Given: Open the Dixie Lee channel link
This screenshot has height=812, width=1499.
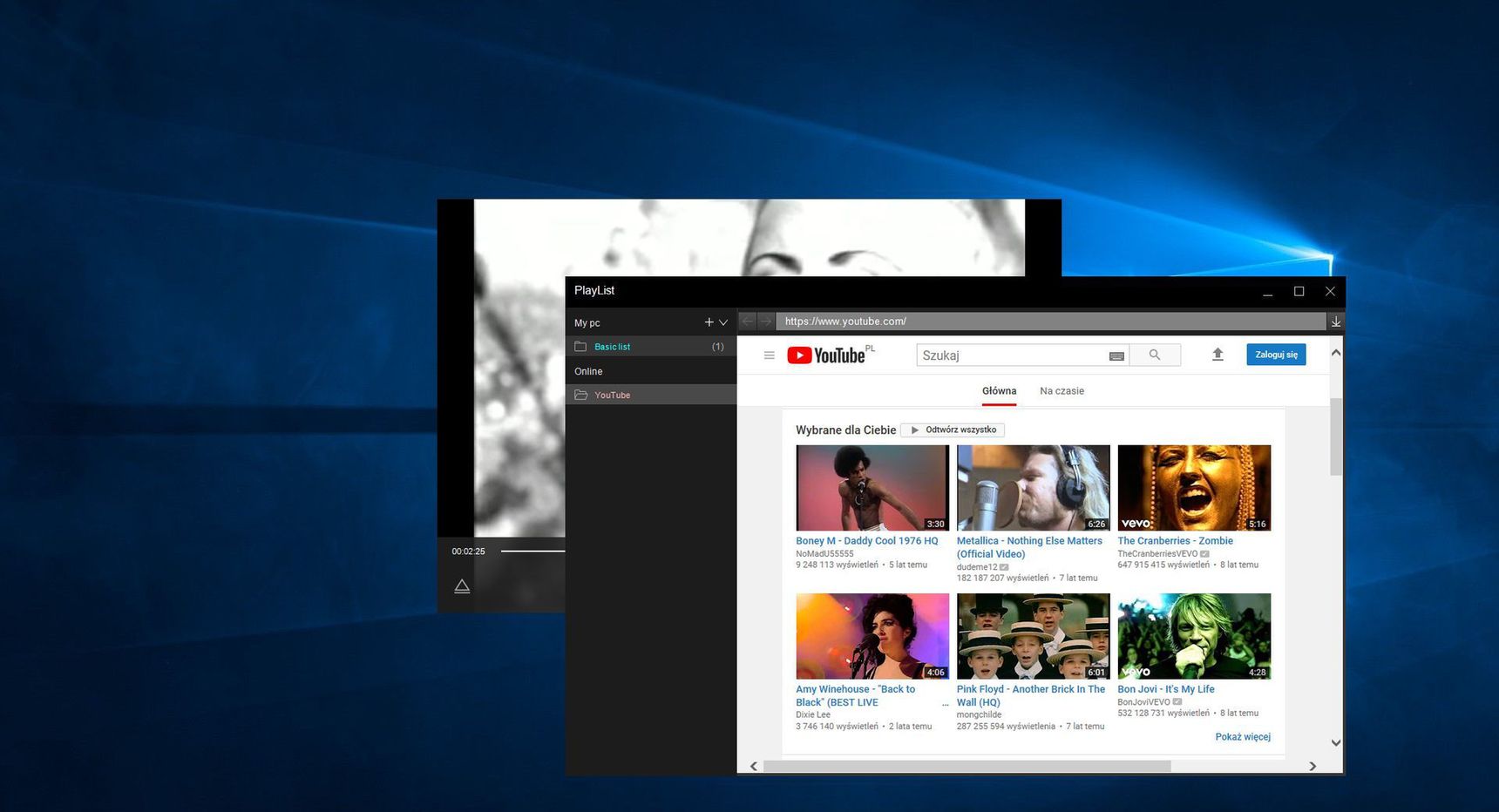Looking at the screenshot, I should click(x=813, y=714).
